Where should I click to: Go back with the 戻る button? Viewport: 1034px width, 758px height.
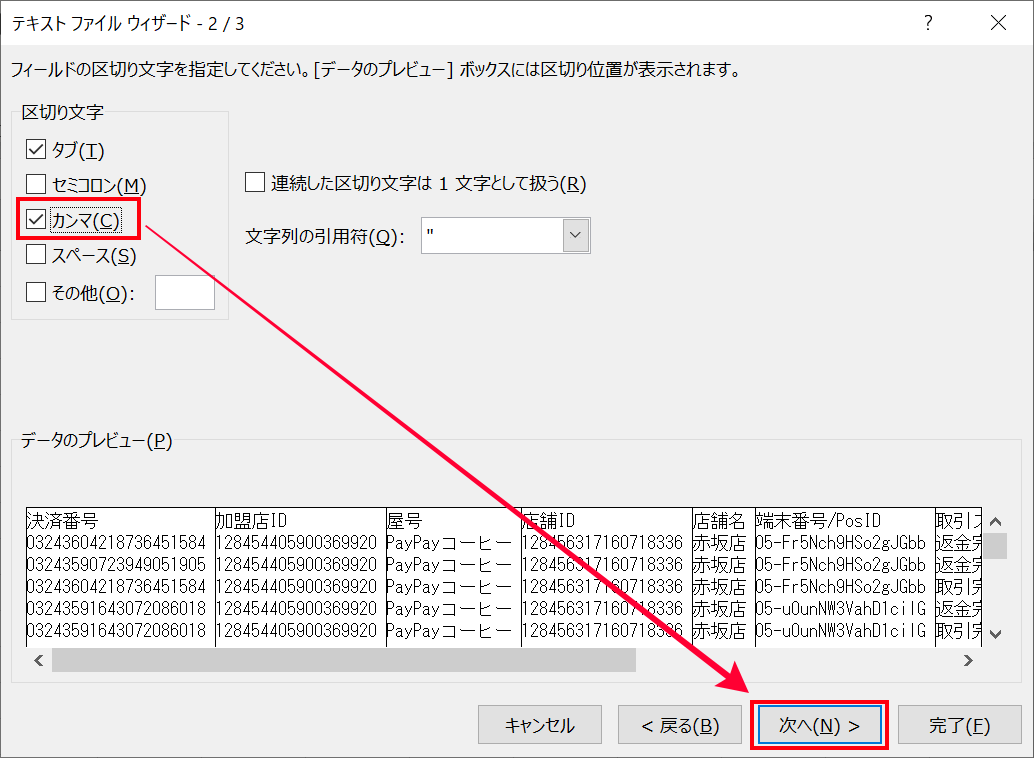click(680, 726)
